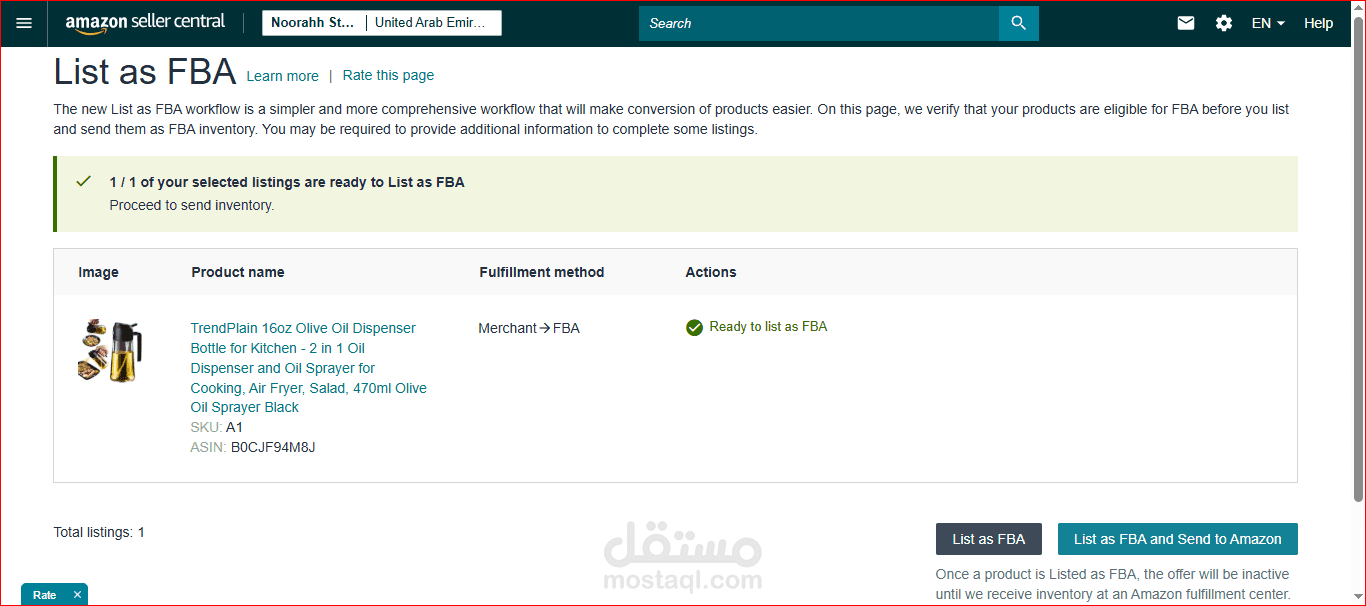Open the Noorahh store account switcher
The height and width of the screenshot is (606, 1366).
click(313, 23)
